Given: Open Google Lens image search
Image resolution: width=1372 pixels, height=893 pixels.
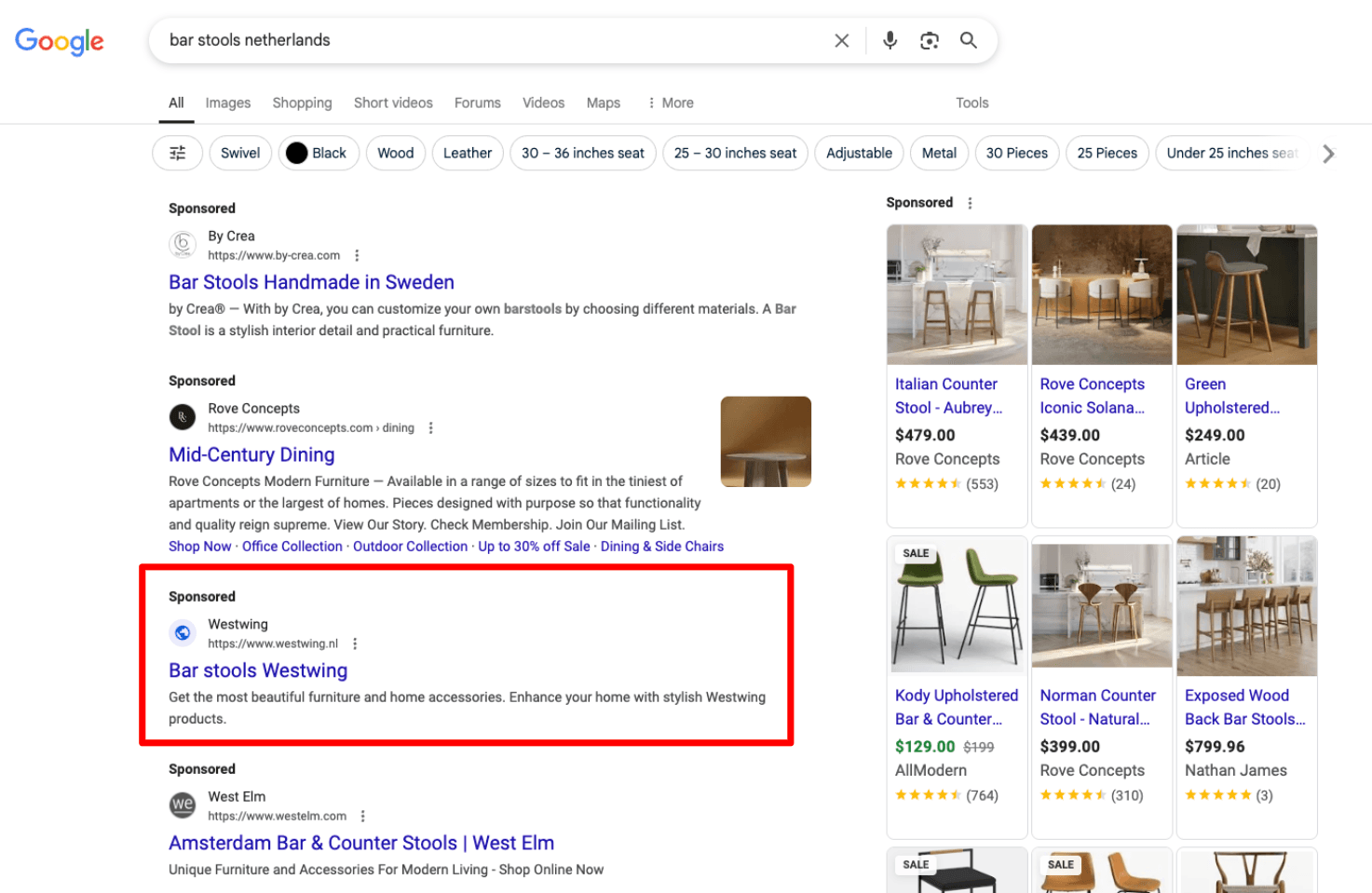Looking at the screenshot, I should (929, 41).
